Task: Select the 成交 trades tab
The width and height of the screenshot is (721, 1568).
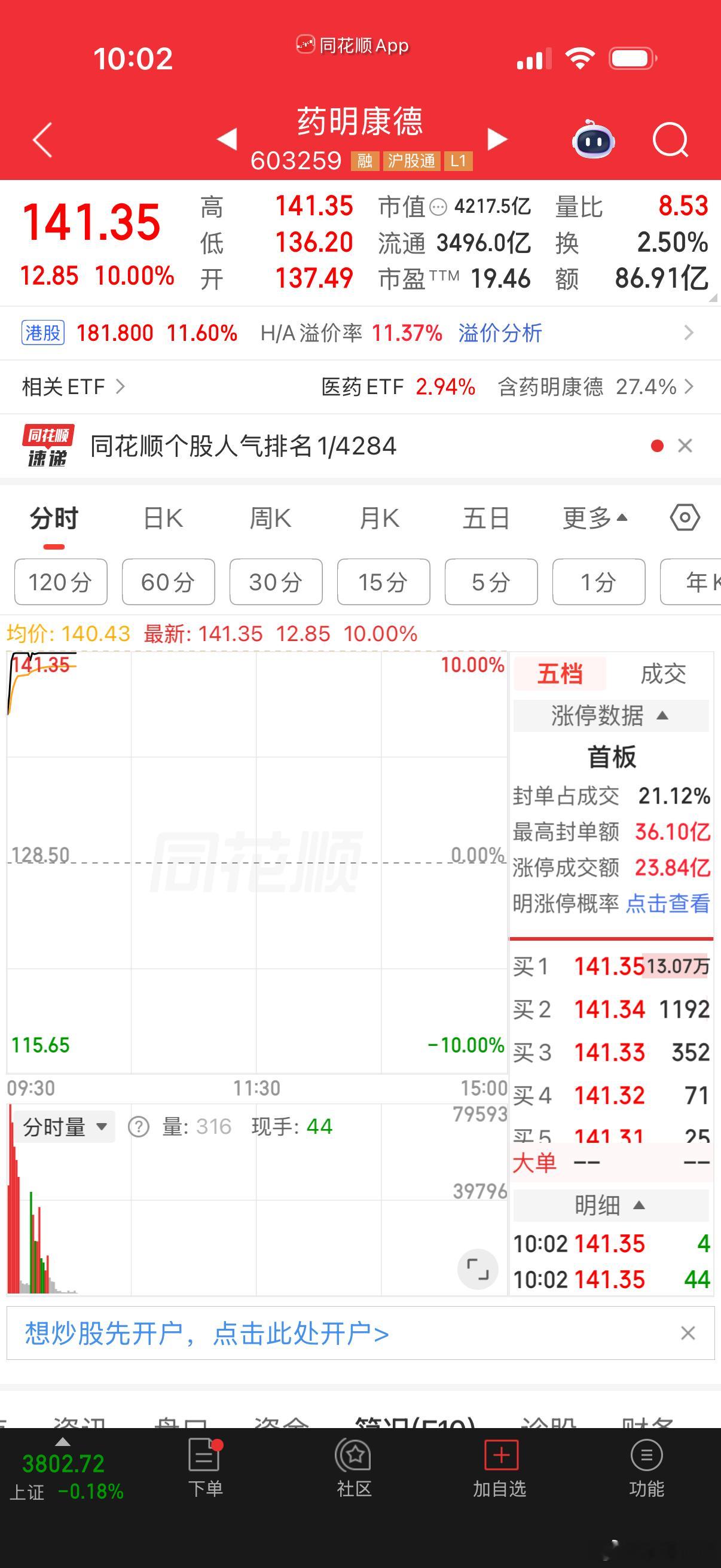Action: (x=662, y=674)
